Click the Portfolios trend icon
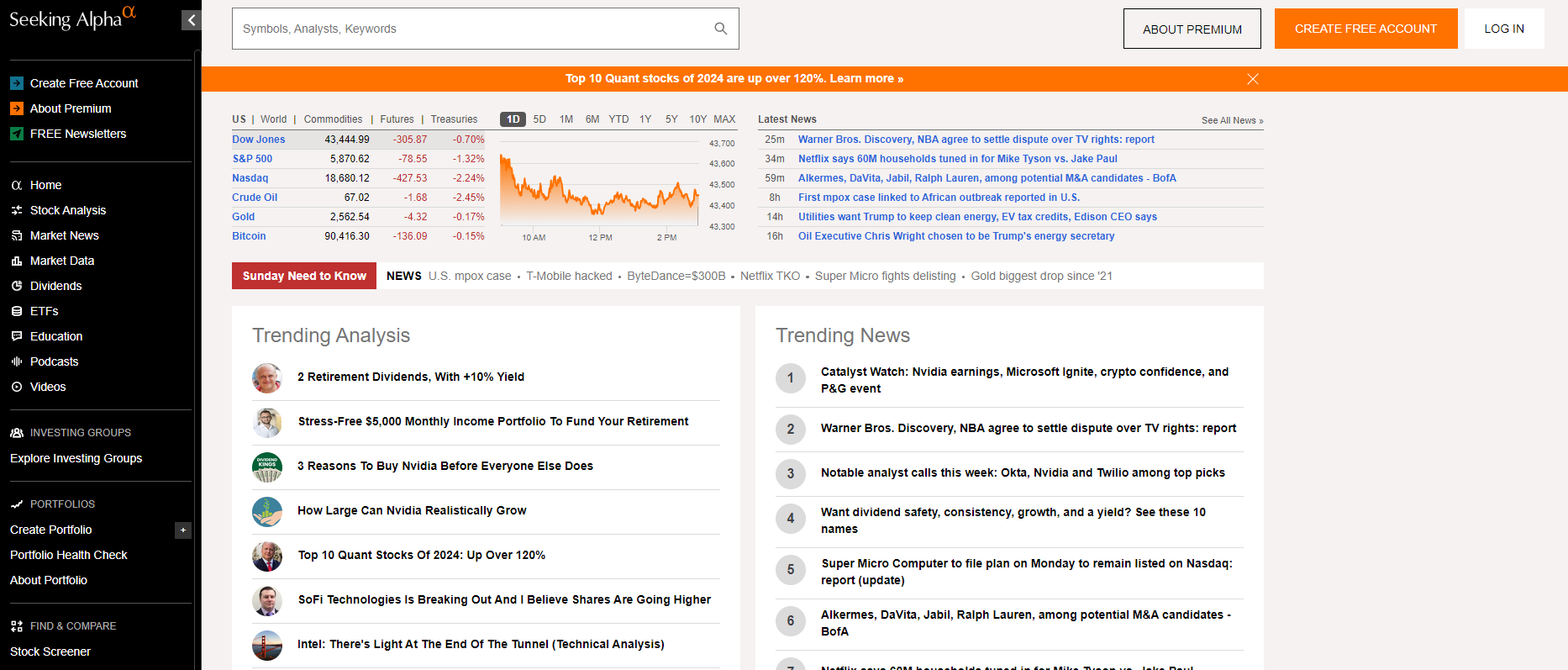This screenshot has height=670, width=1568. click(17, 504)
